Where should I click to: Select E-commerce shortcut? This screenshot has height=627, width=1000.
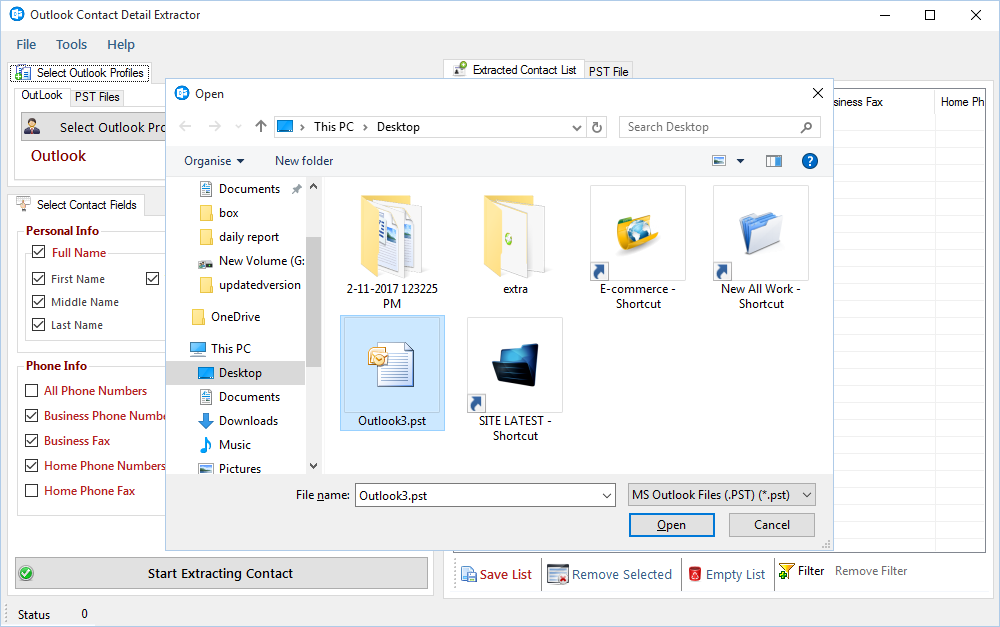[638, 249]
